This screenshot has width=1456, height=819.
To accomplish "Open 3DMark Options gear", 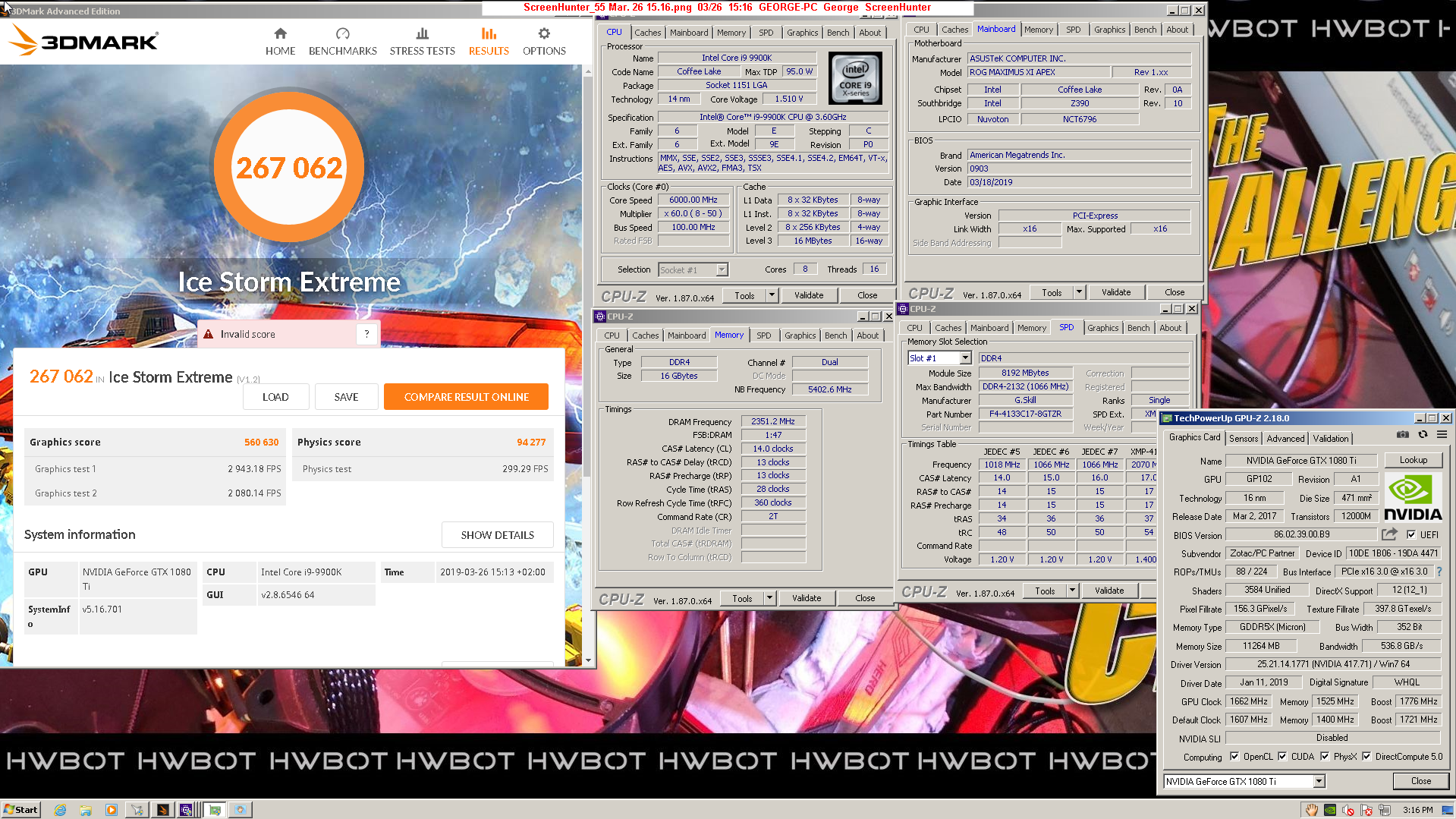I will [544, 33].
